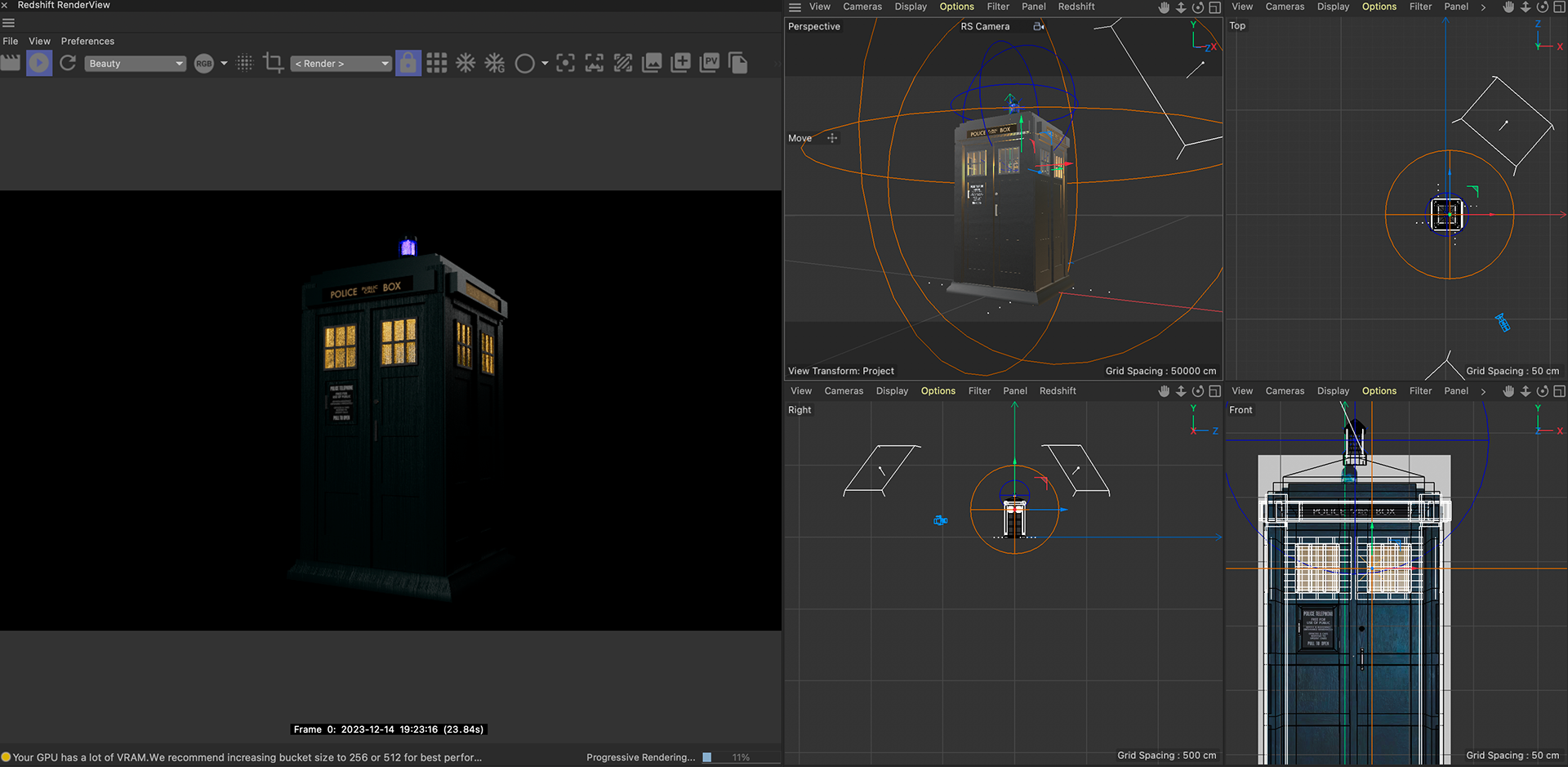Toggle Front viewport maximize layout icon

coord(1559,391)
